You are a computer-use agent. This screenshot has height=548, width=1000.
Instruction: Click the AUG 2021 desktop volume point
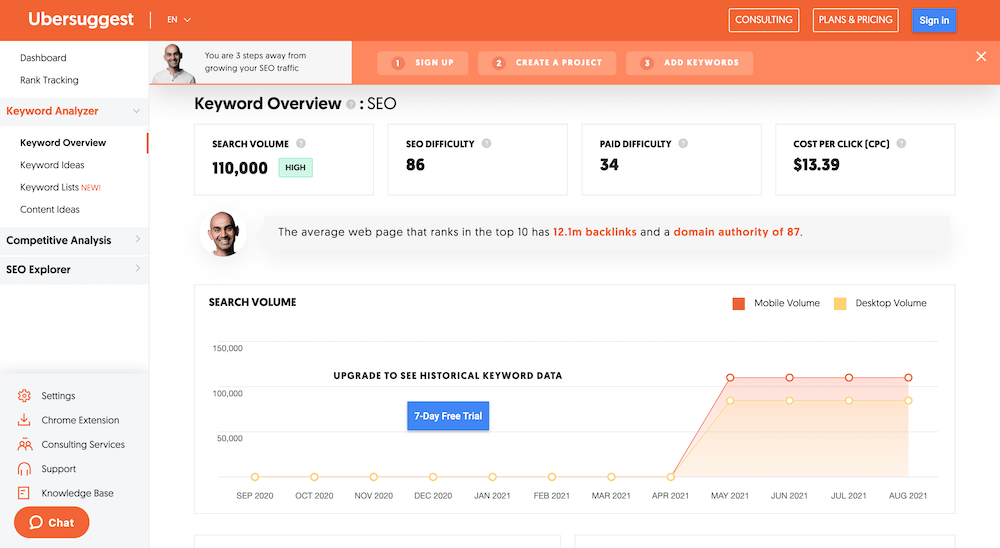tap(908, 401)
